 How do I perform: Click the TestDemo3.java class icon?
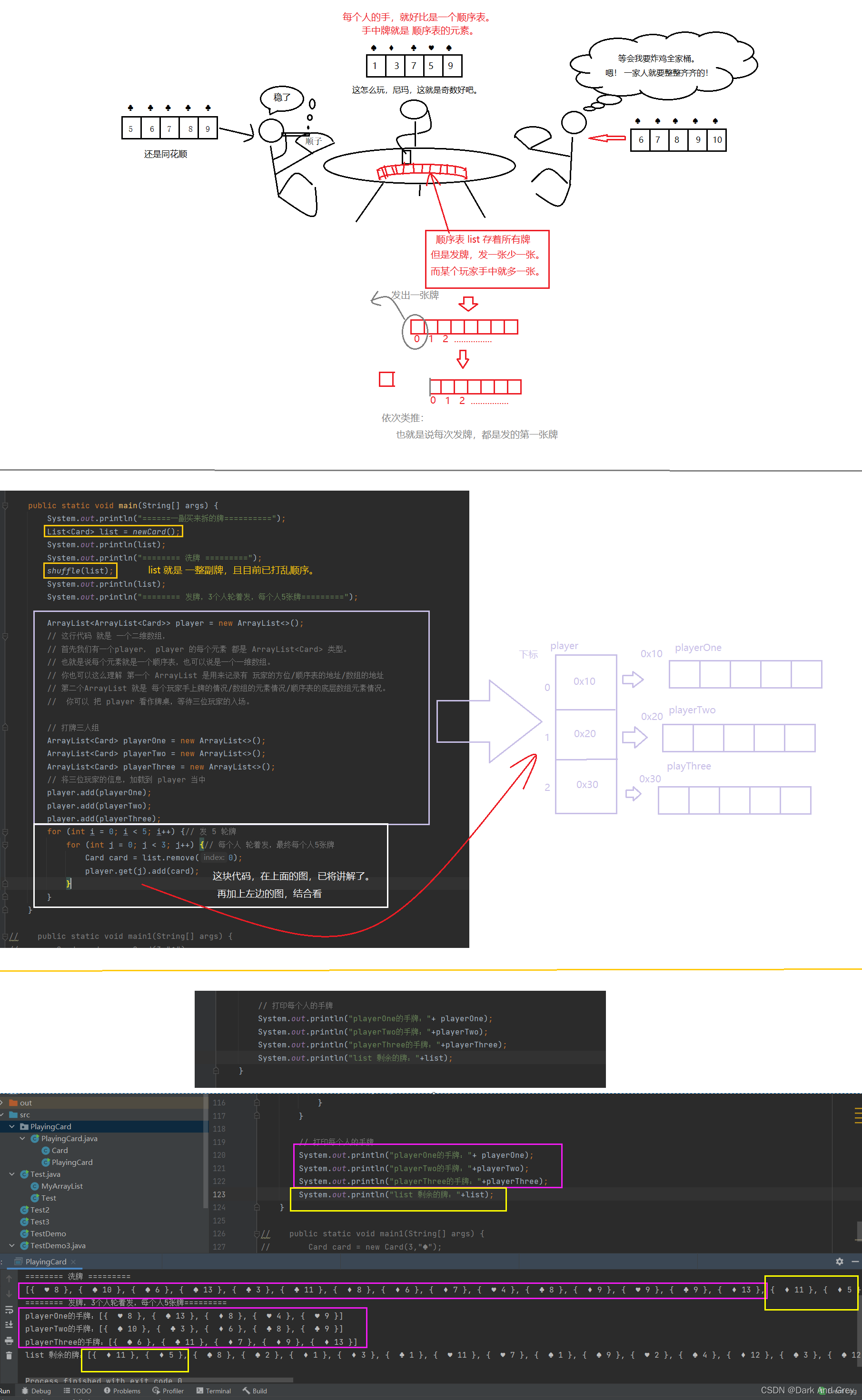[25, 1246]
